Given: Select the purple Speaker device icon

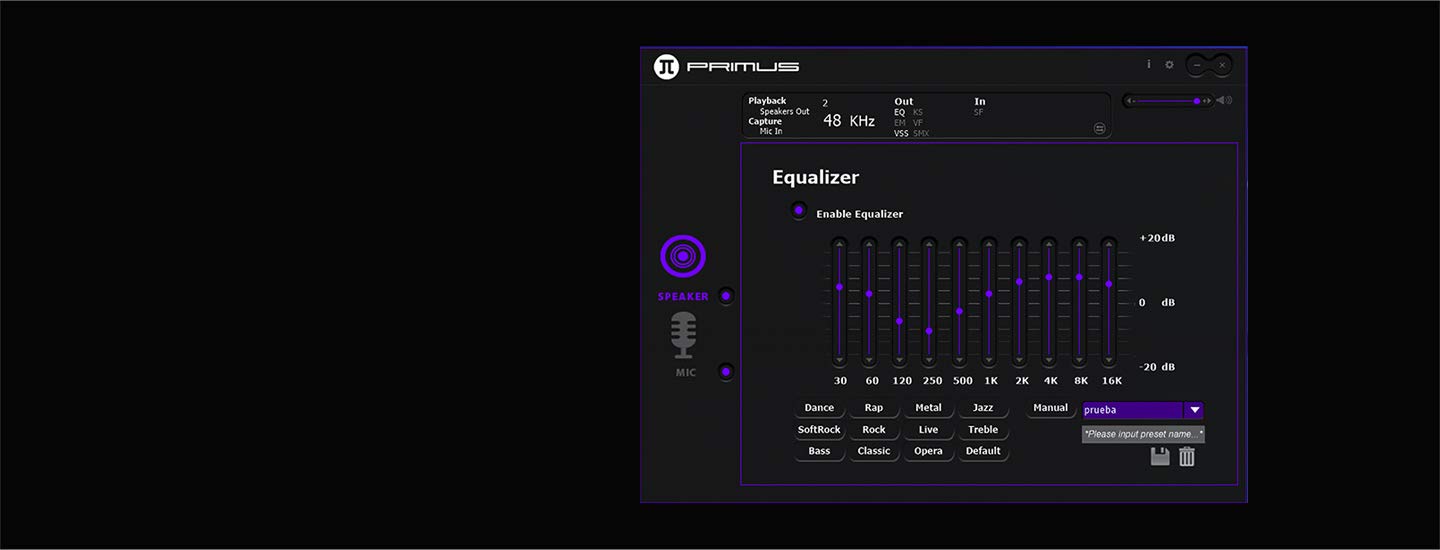Looking at the screenshot, I should click(x=683, y=257).
